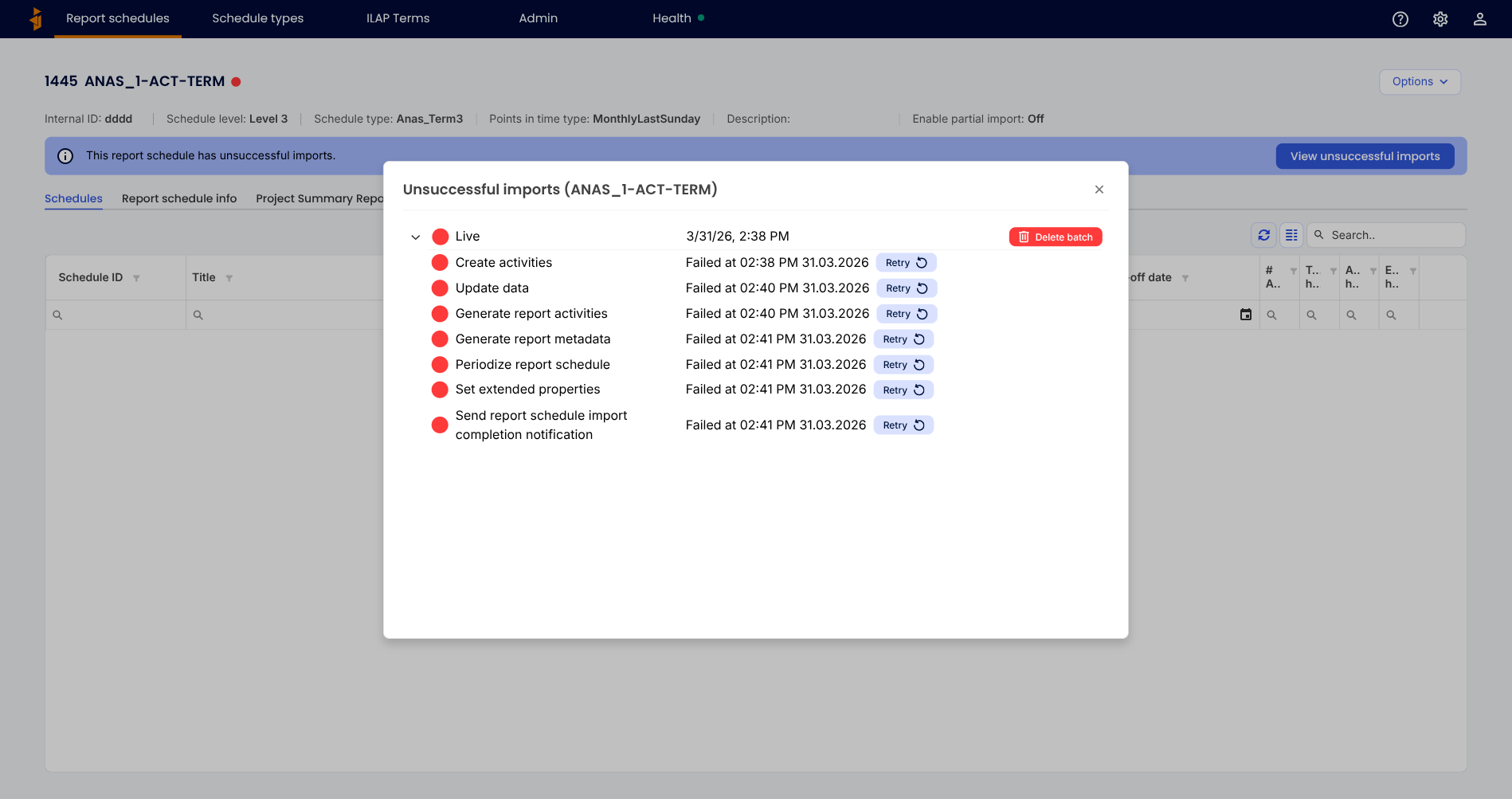Retry the Update data step
The image size is (1512, 799).
point(907,288)
